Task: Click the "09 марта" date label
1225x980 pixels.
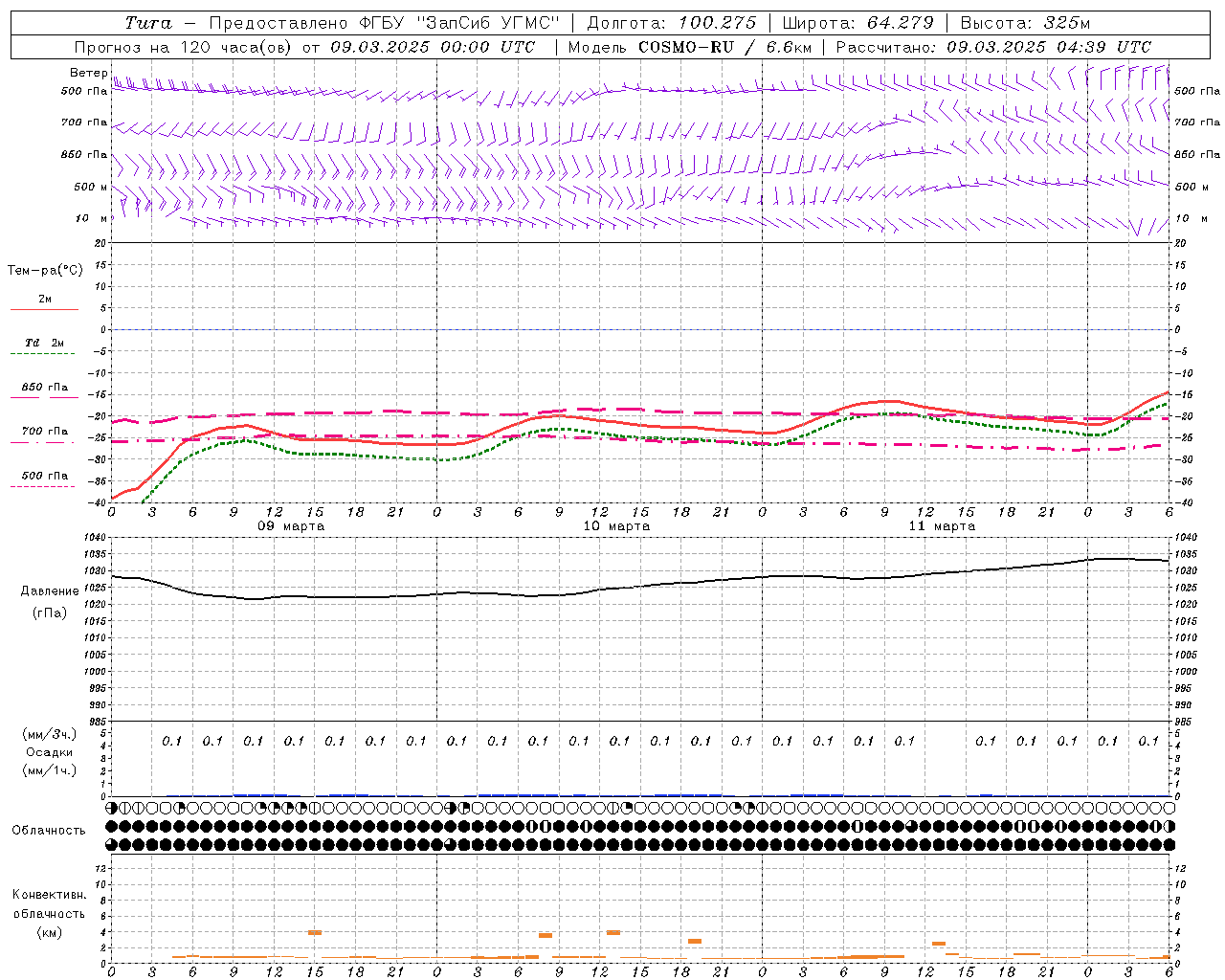Action: pos(291,526)
